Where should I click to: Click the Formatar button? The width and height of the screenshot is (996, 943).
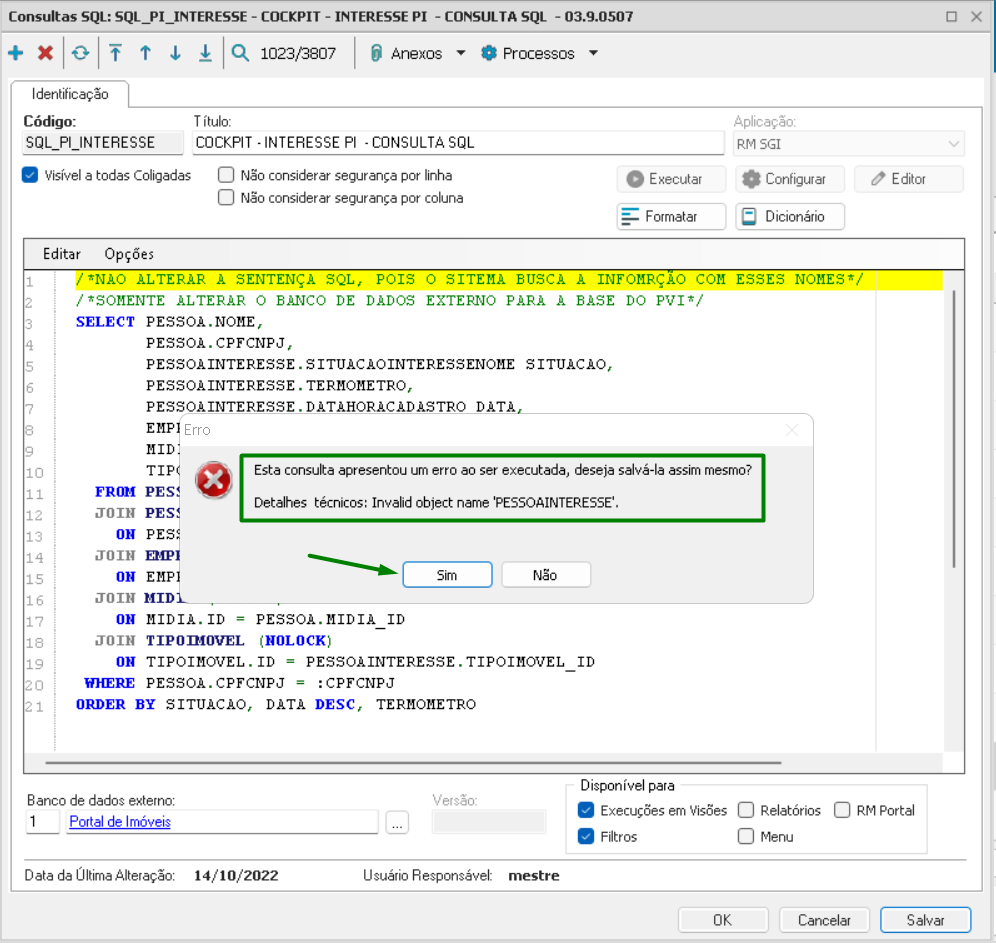pos(671,217)
